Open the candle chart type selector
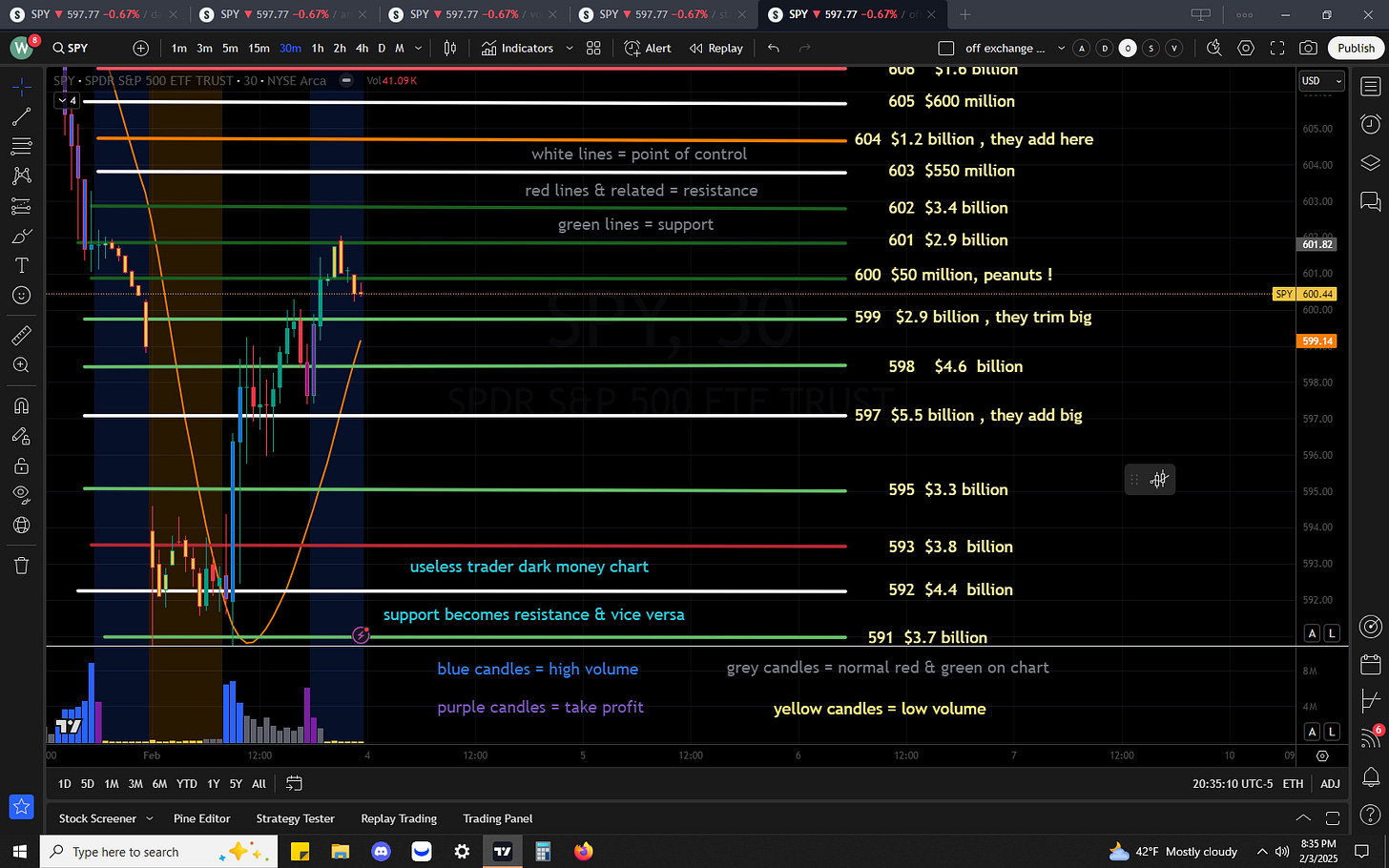 tap(450, 48)
